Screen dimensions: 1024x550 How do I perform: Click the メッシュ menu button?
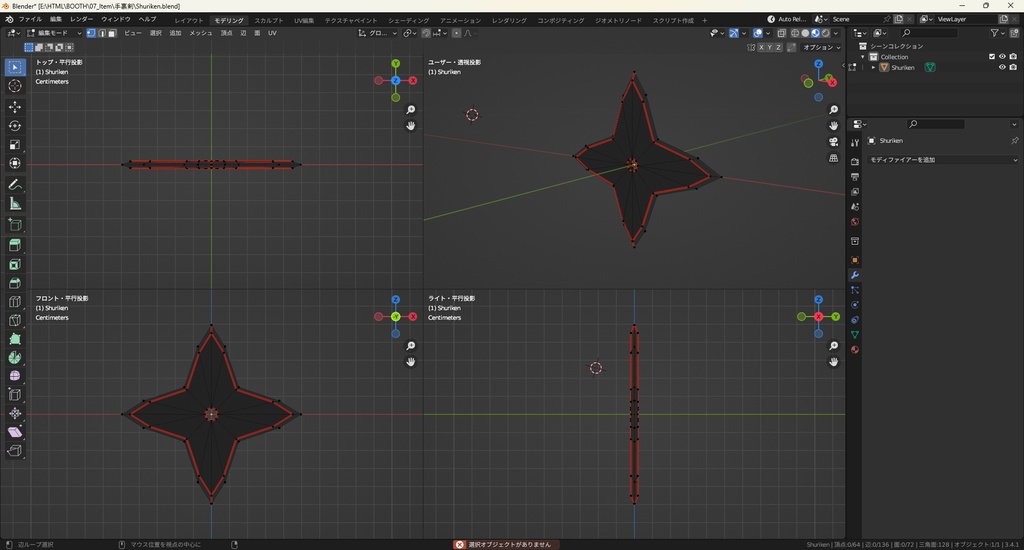[200, 33]
